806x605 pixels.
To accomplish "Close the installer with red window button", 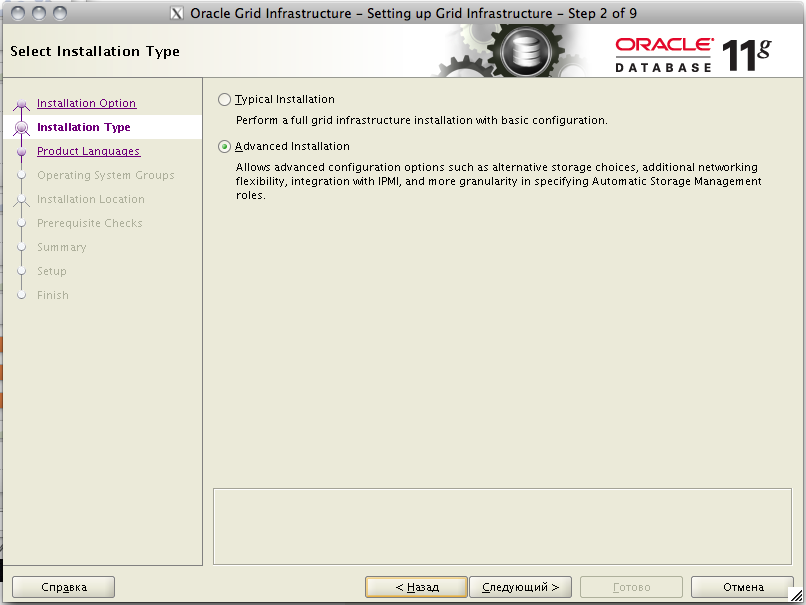I will click(x=18, y=13).
